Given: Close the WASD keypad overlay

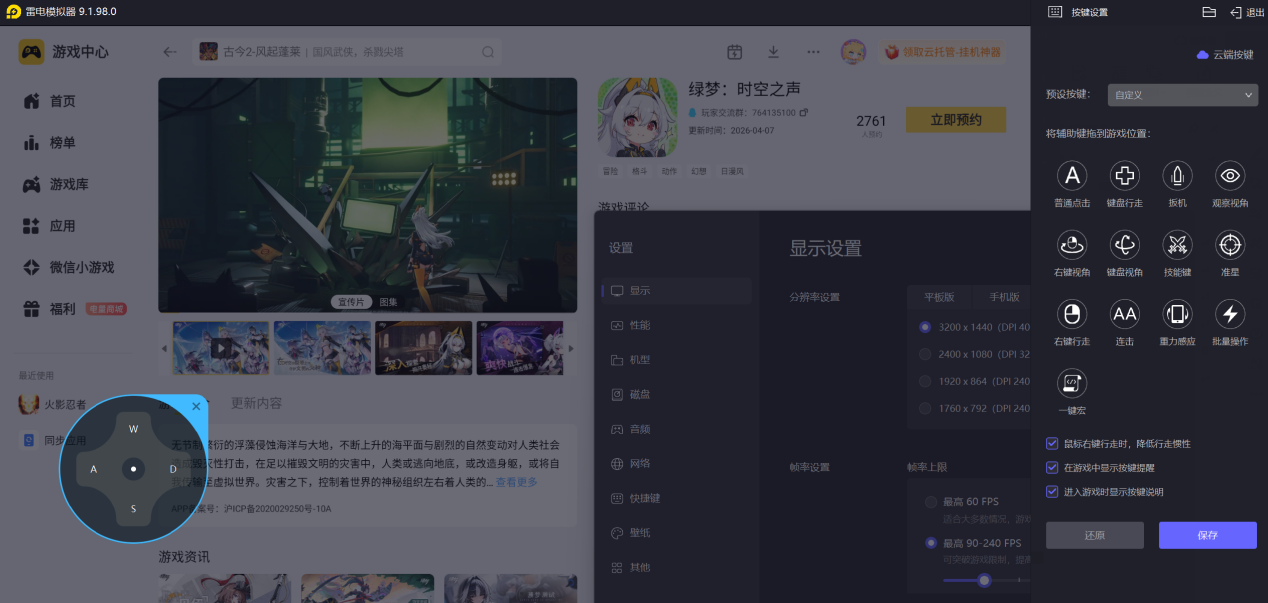Looking at the screenshot, I should point(196,406).
